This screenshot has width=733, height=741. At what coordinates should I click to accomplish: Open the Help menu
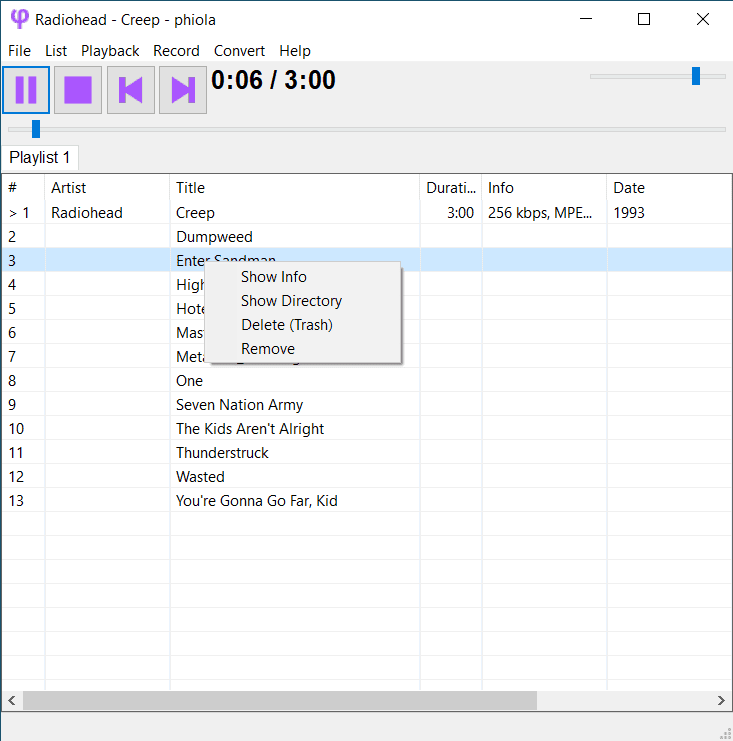295,51
